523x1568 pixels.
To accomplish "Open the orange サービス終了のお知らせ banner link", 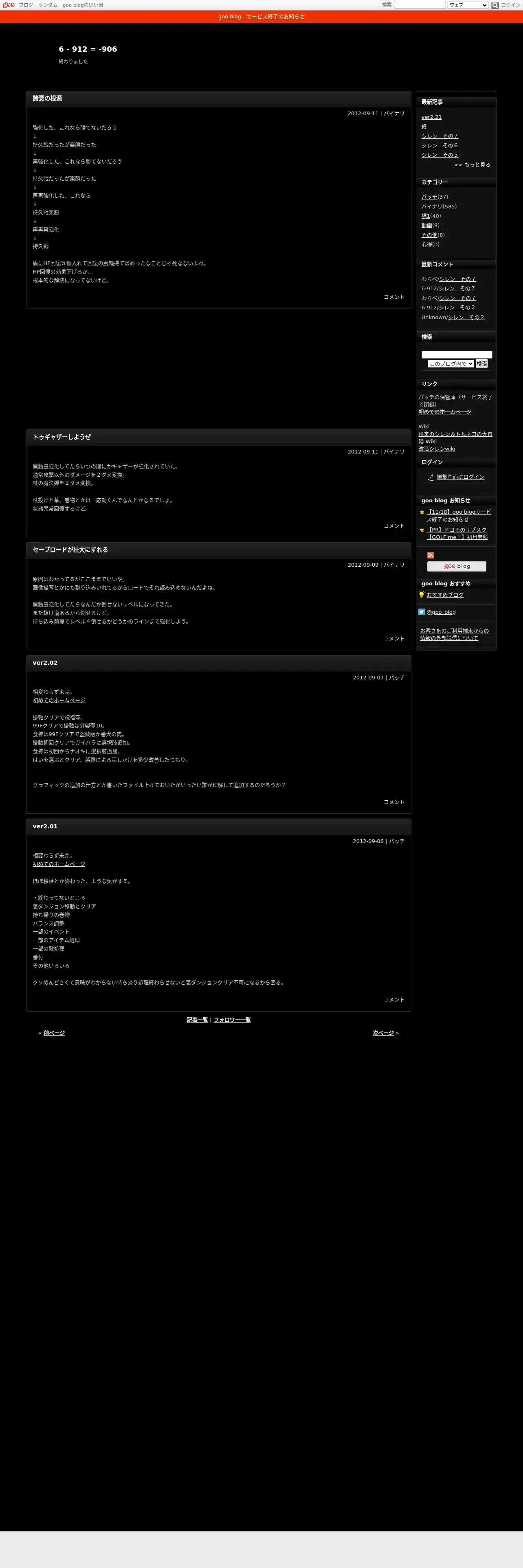I will click(x=261, y=16).
